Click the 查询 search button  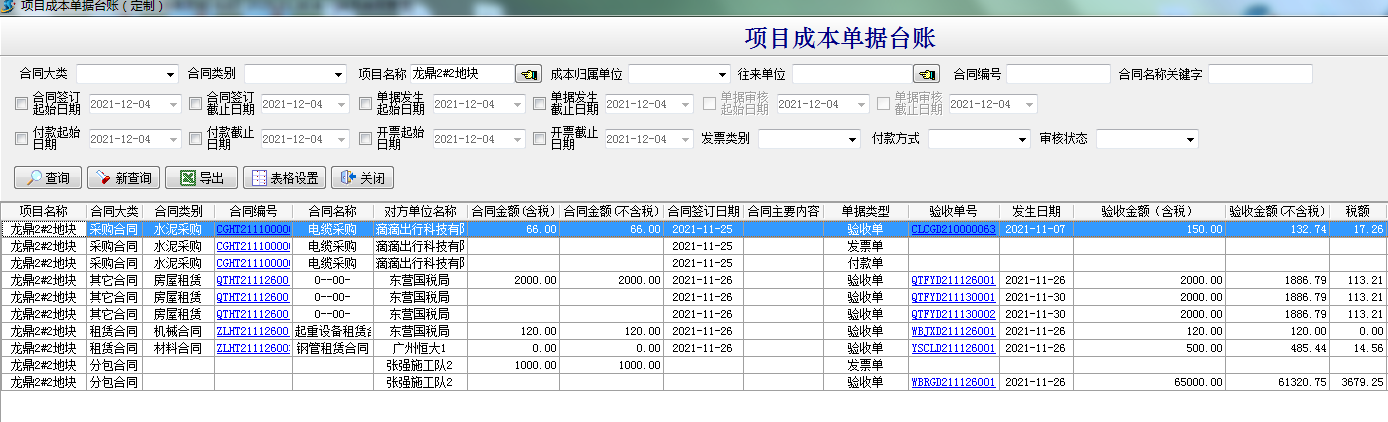pos(48,178)
